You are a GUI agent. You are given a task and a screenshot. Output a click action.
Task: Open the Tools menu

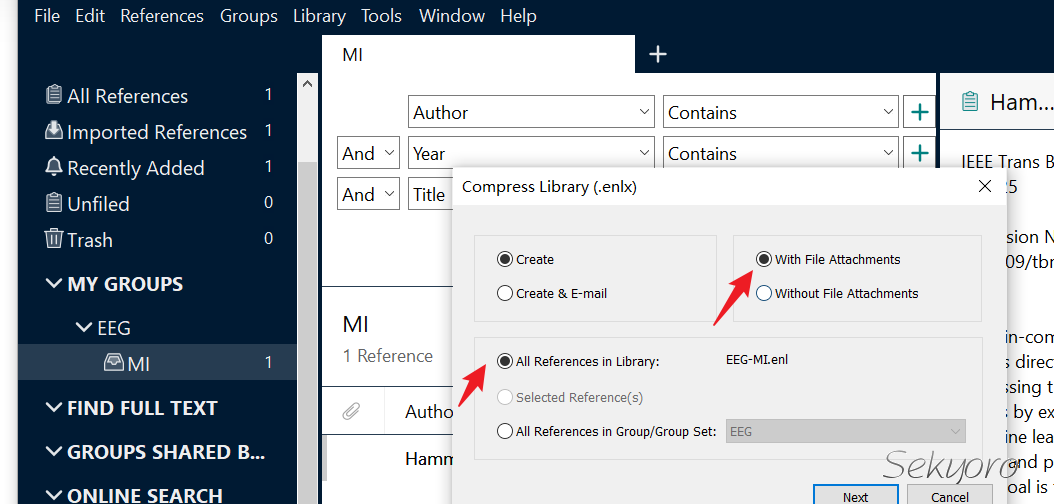pos(381,16)
